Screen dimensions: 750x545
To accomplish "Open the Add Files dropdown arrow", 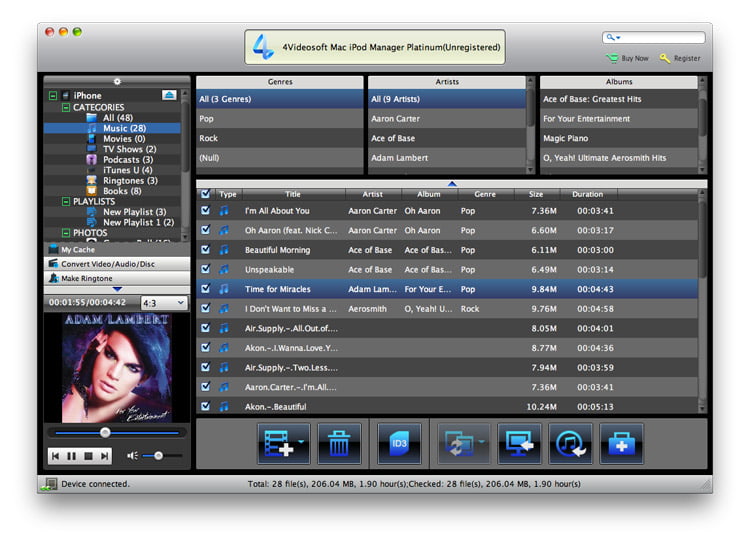I will coord(301,442).
